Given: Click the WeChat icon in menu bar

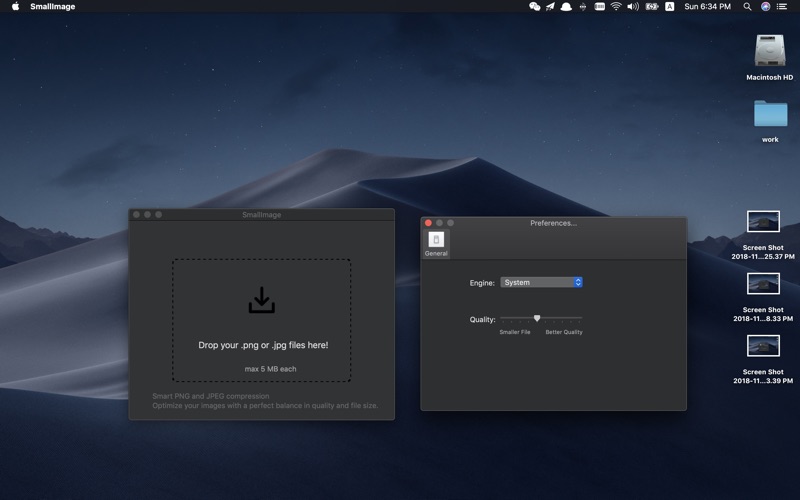Looking at the screenshot, I should pos(534,7).
